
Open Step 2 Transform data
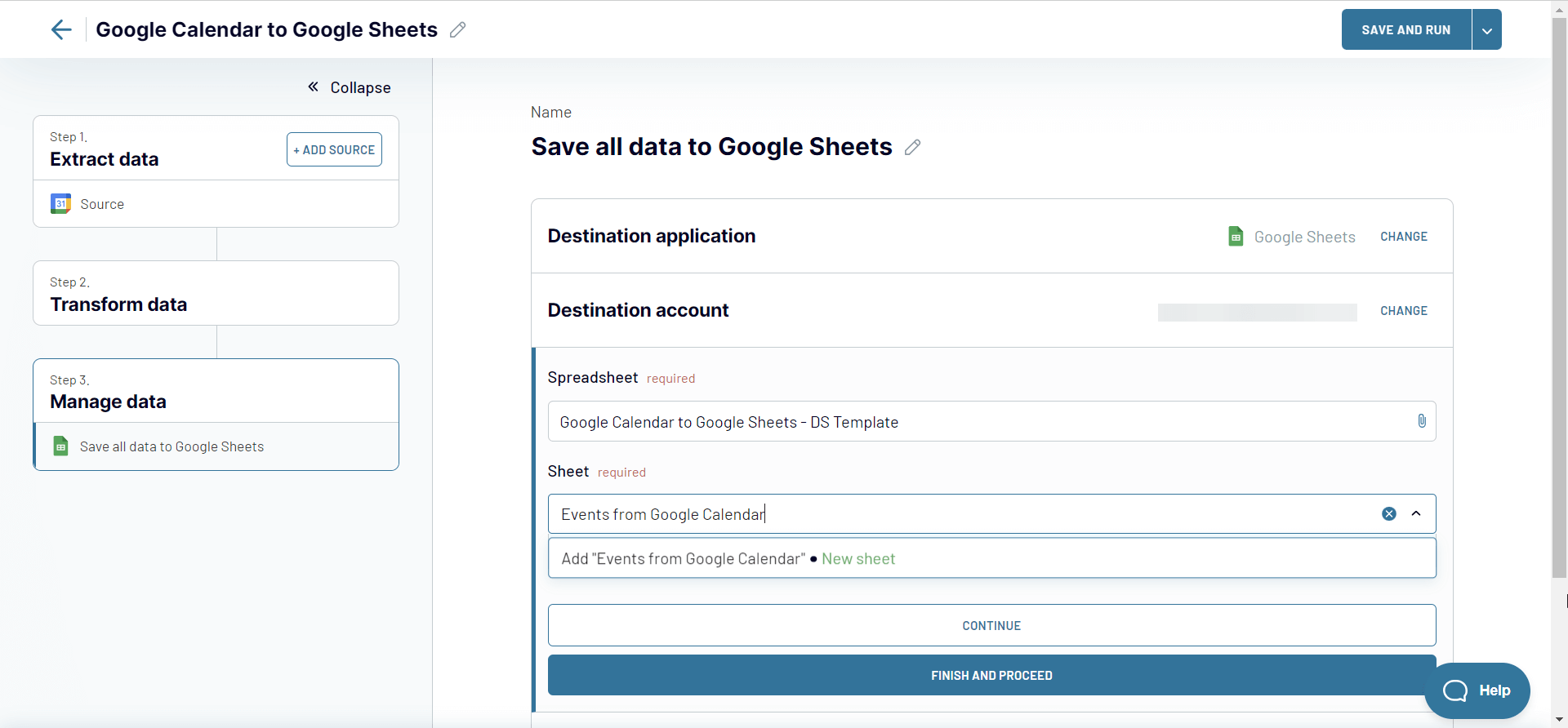pos(216,293)
